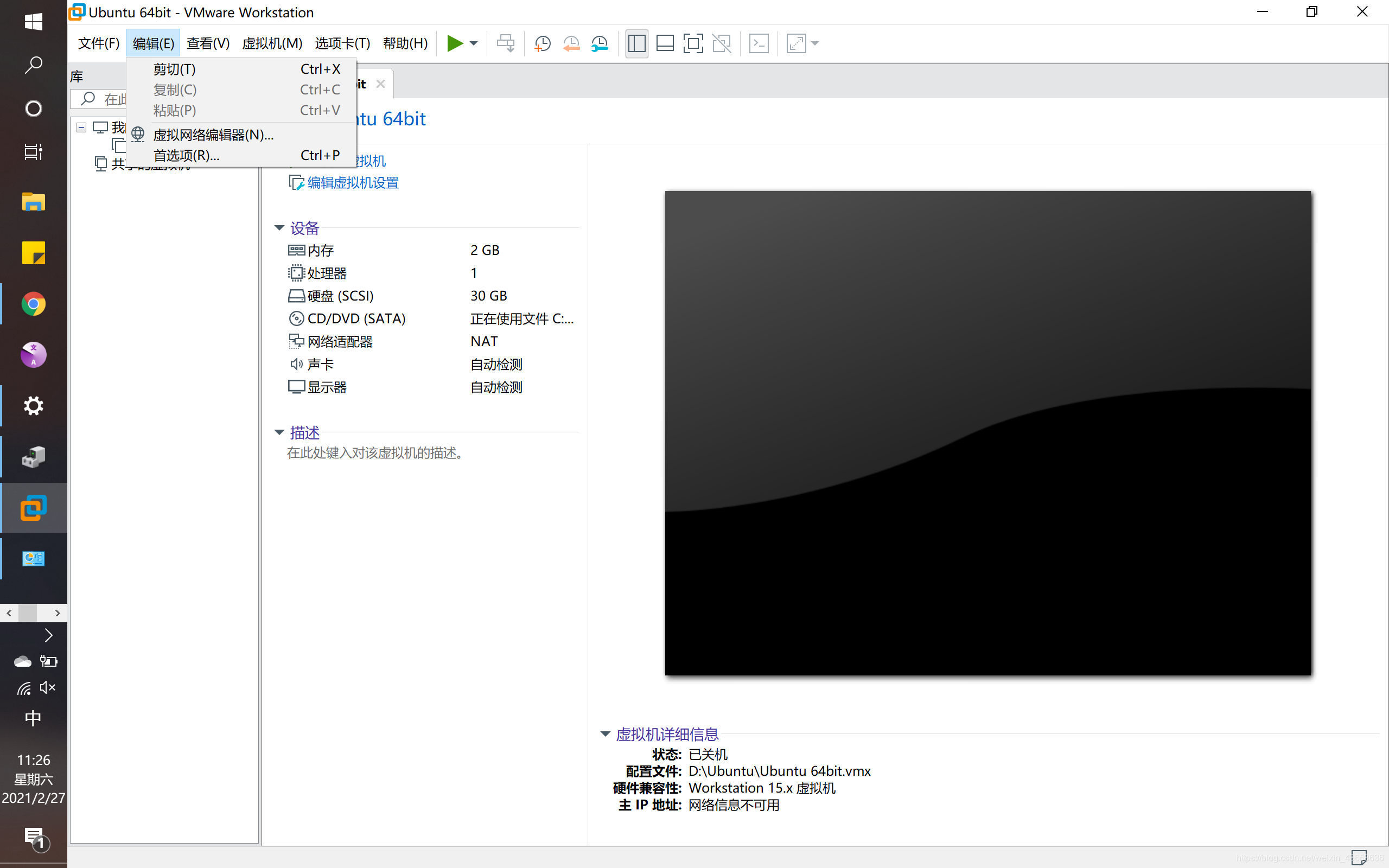Click the 描述 description text field
1389x868 pixels.
(375, 453)
